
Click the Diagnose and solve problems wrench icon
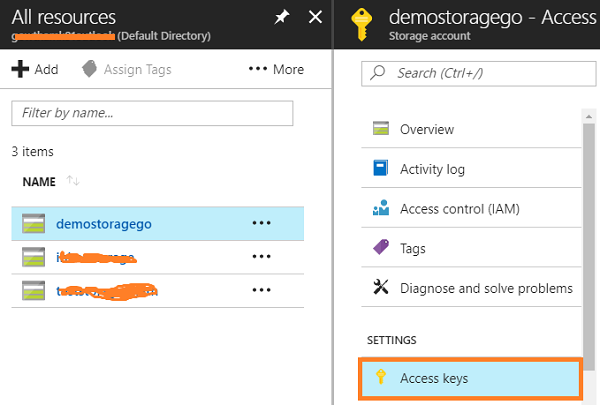(380, 288)
